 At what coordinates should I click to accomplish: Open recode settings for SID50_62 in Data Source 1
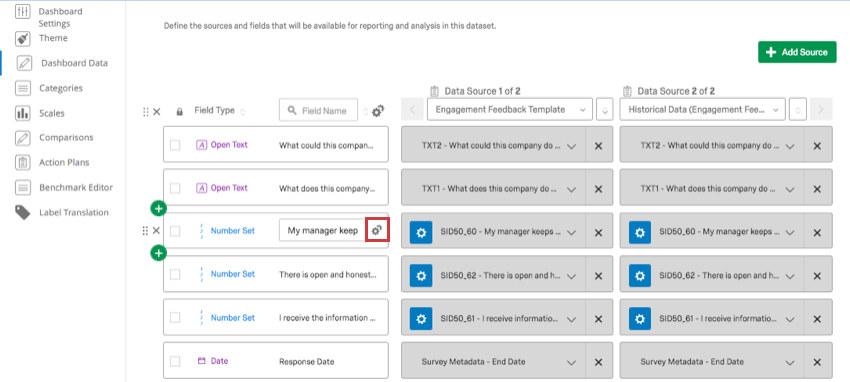pos(421,275)
